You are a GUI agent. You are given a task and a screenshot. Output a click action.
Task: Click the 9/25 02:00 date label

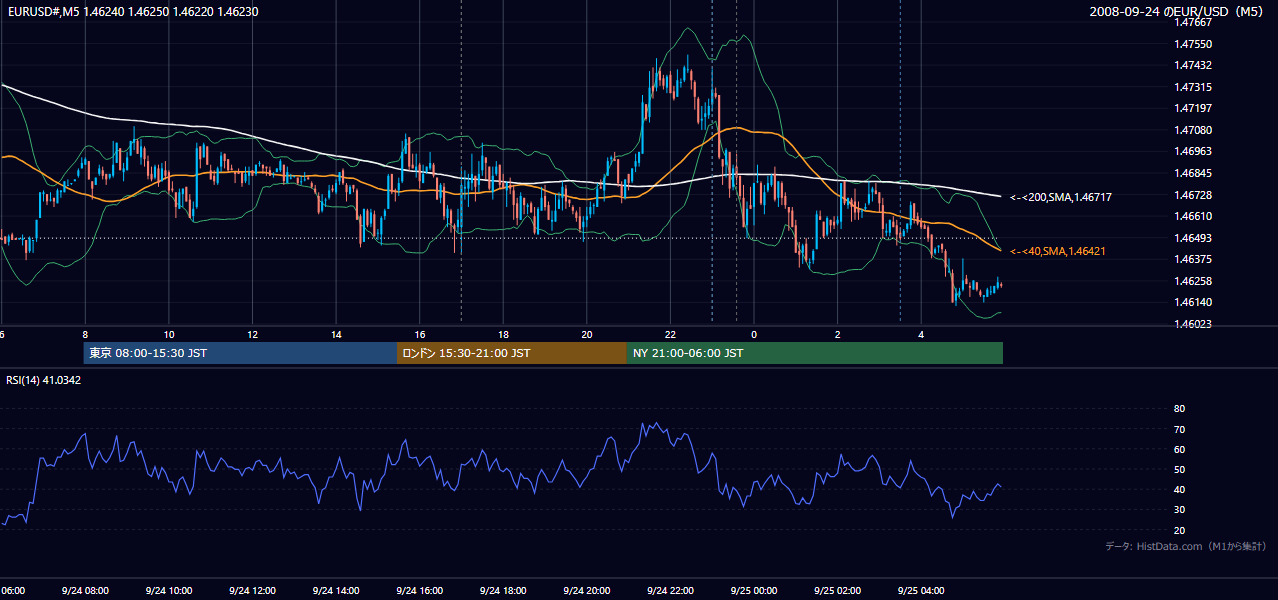[837, 591]
